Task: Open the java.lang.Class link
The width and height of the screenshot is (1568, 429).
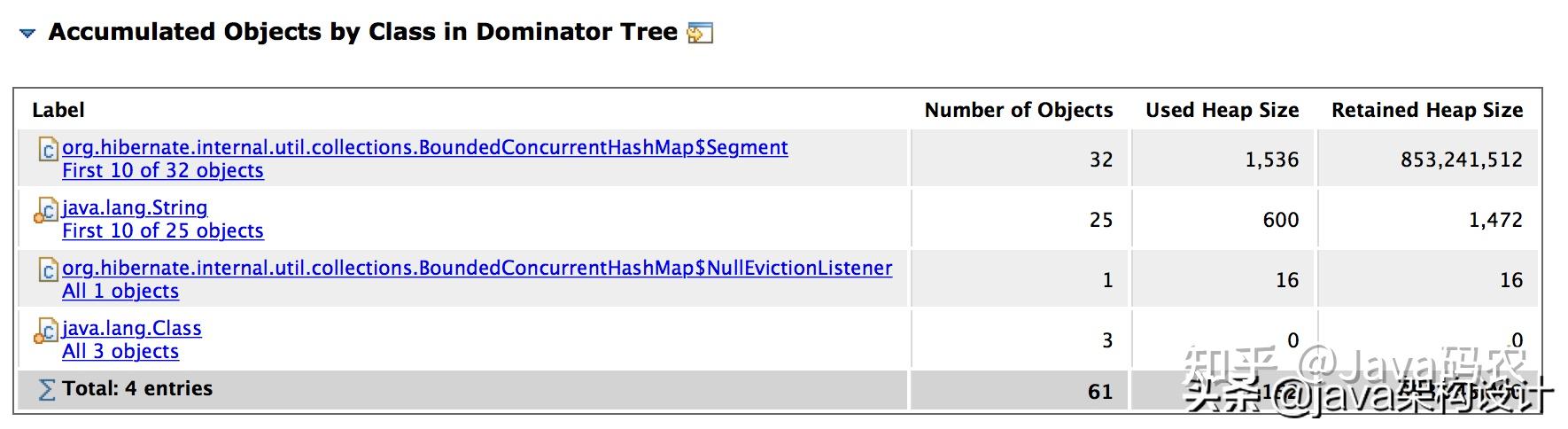Action: (x=132, y=328)
